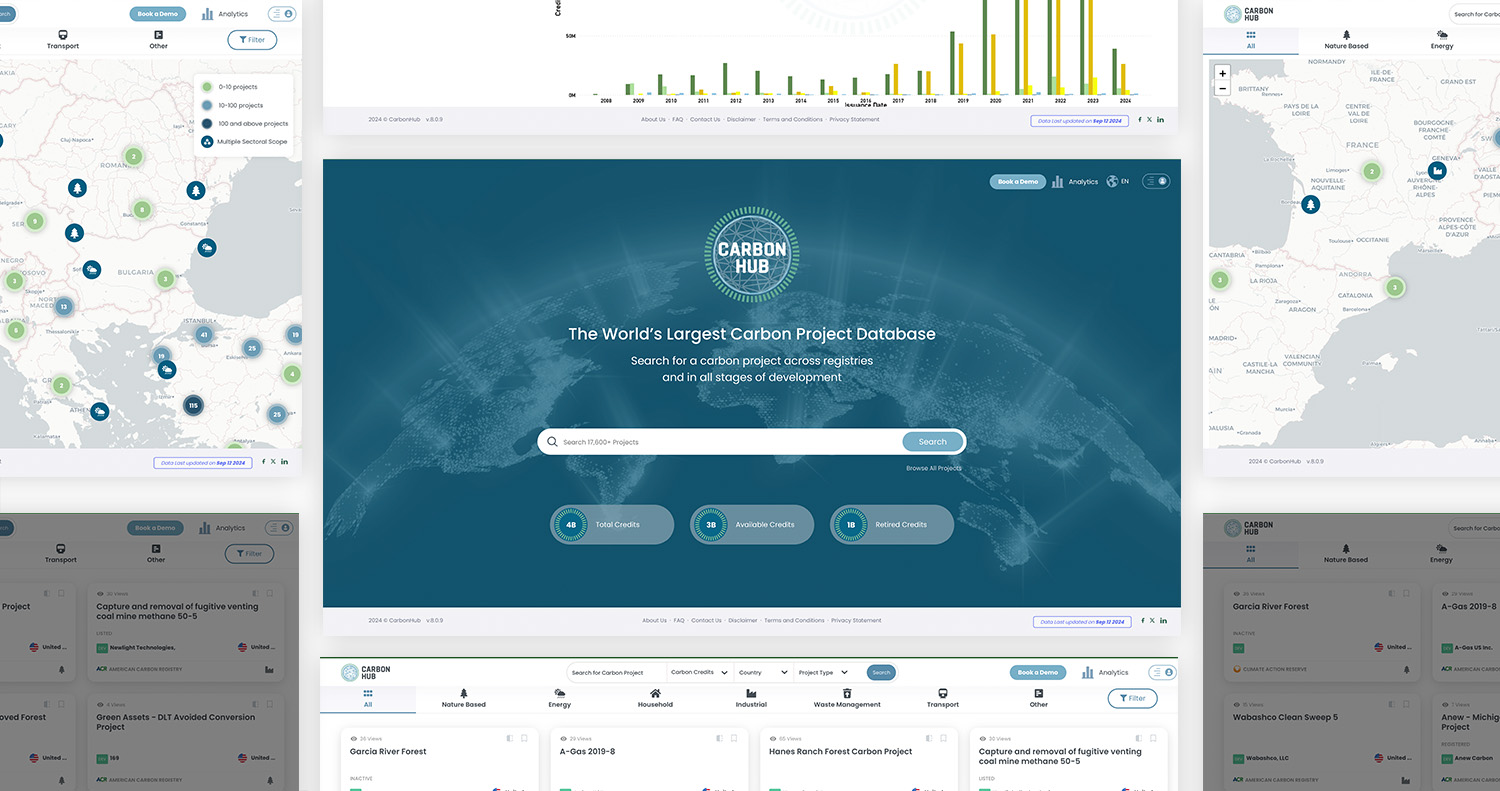Click map zoom-in plus button on France map
The image size is (1500, 791).
pyautogui.click(x=1222, y=73)
